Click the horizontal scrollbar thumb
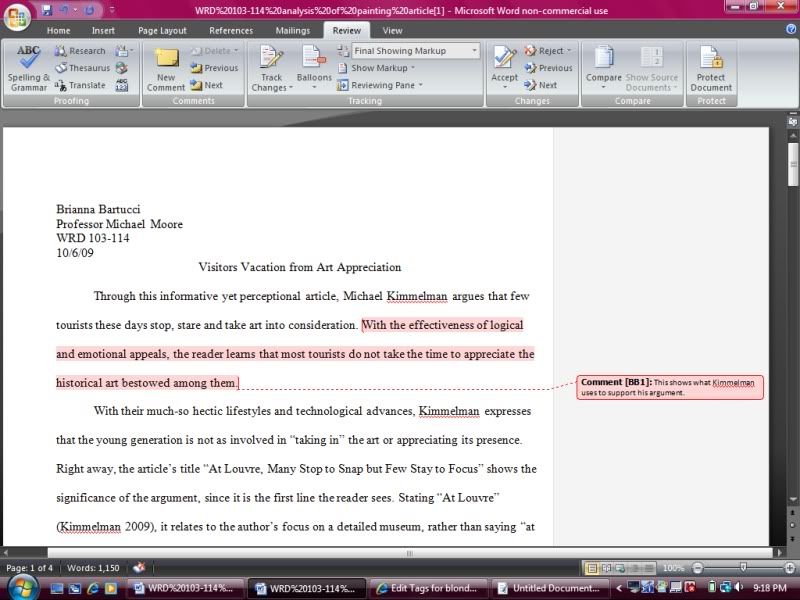The image size is (800, 600). tap(410, 553)
